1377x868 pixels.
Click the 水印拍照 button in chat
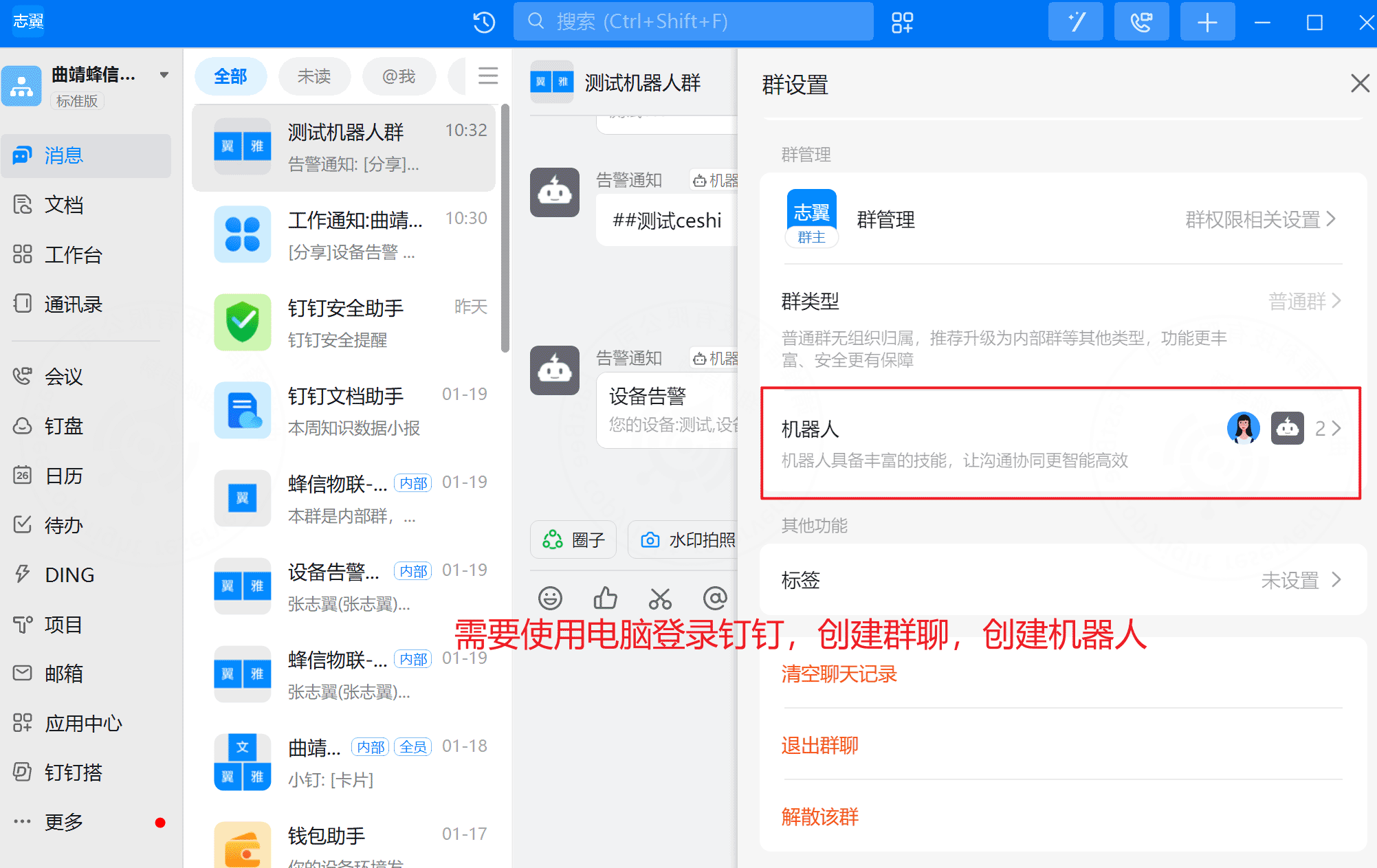click(x=684, y=540)
